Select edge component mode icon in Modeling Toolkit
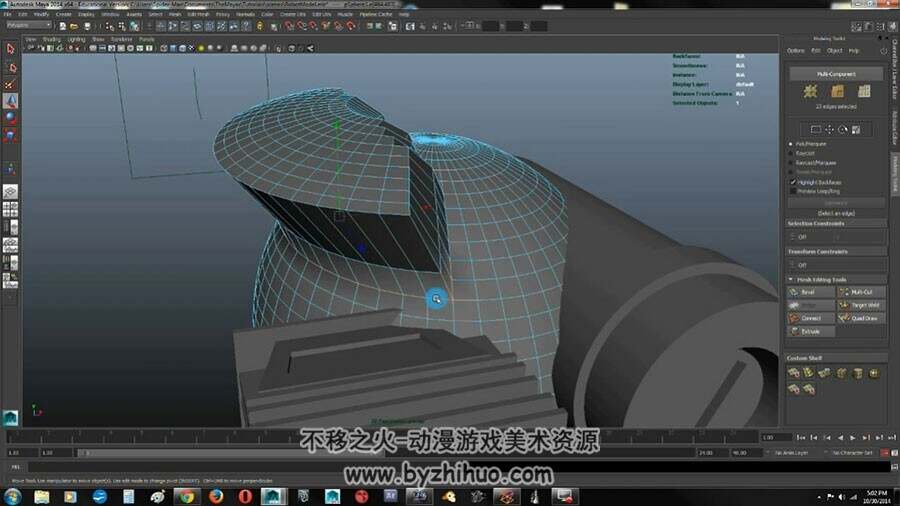This screenshot has width=900, height=506. [x=837, y=91]
